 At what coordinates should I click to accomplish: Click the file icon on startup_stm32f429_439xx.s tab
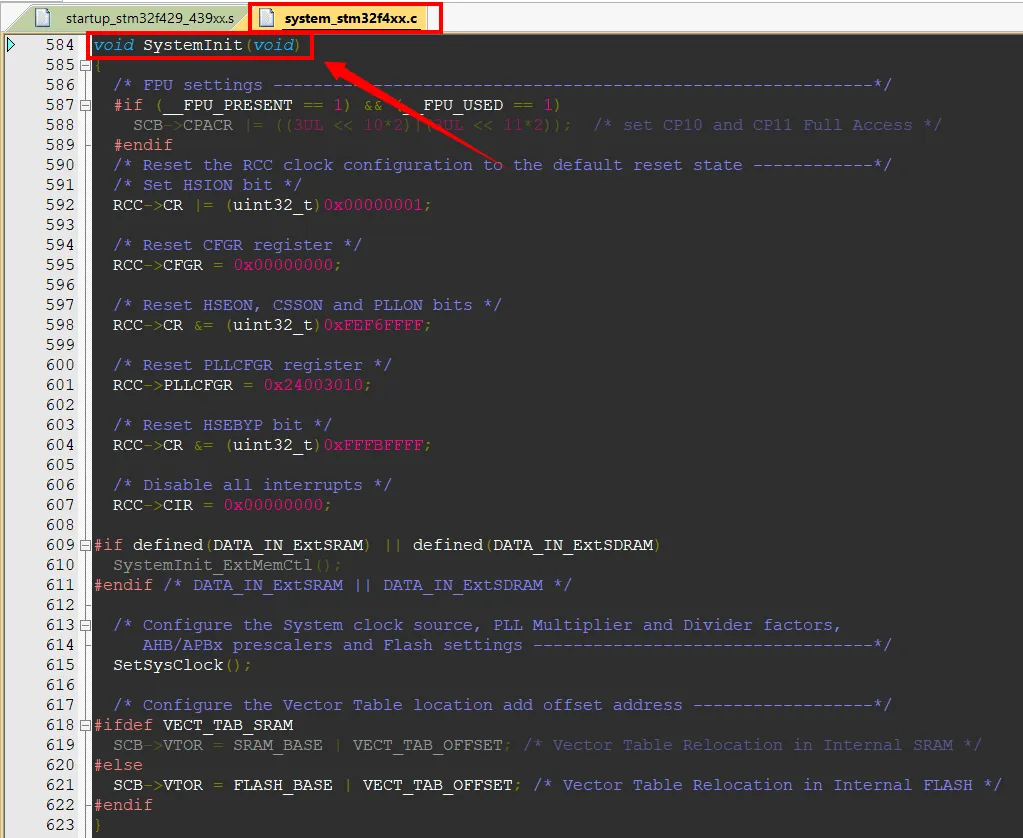43,18
